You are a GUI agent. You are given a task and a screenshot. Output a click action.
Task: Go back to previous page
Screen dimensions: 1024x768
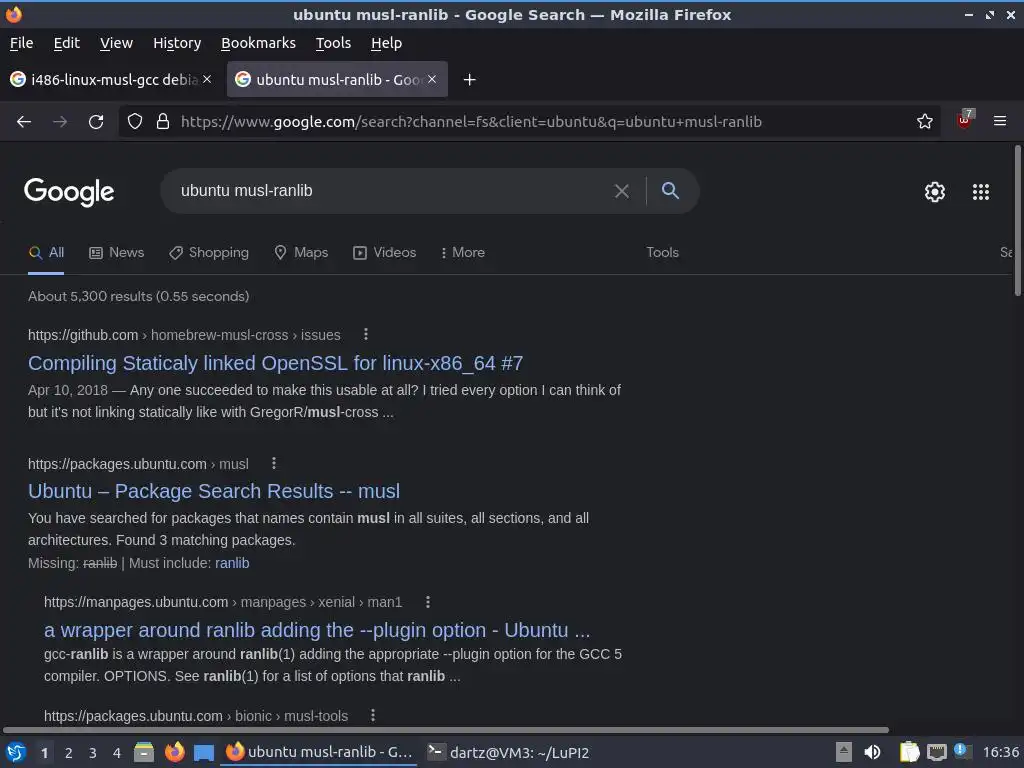tap(24, 121)
